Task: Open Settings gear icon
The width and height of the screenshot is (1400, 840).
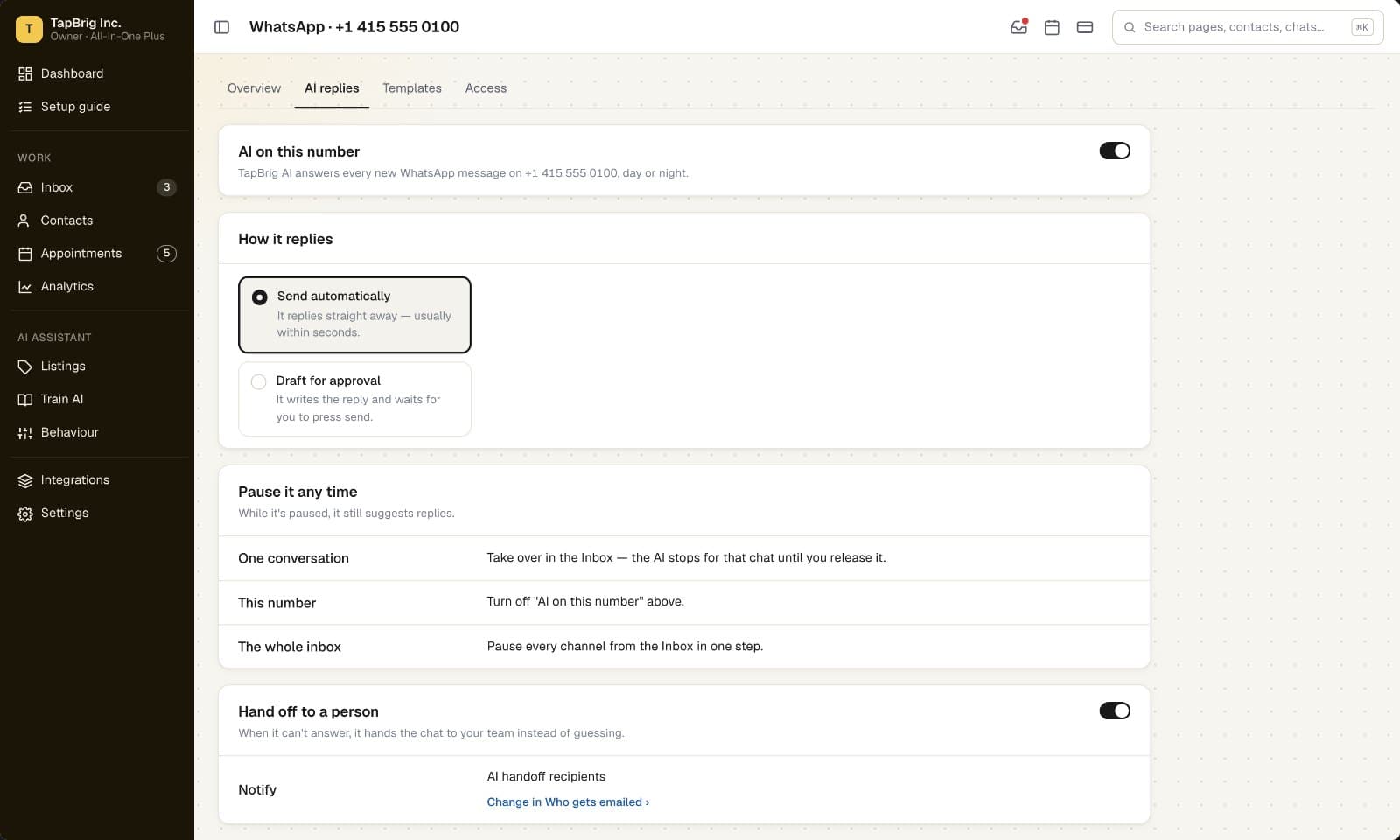Action: (25, 514)
